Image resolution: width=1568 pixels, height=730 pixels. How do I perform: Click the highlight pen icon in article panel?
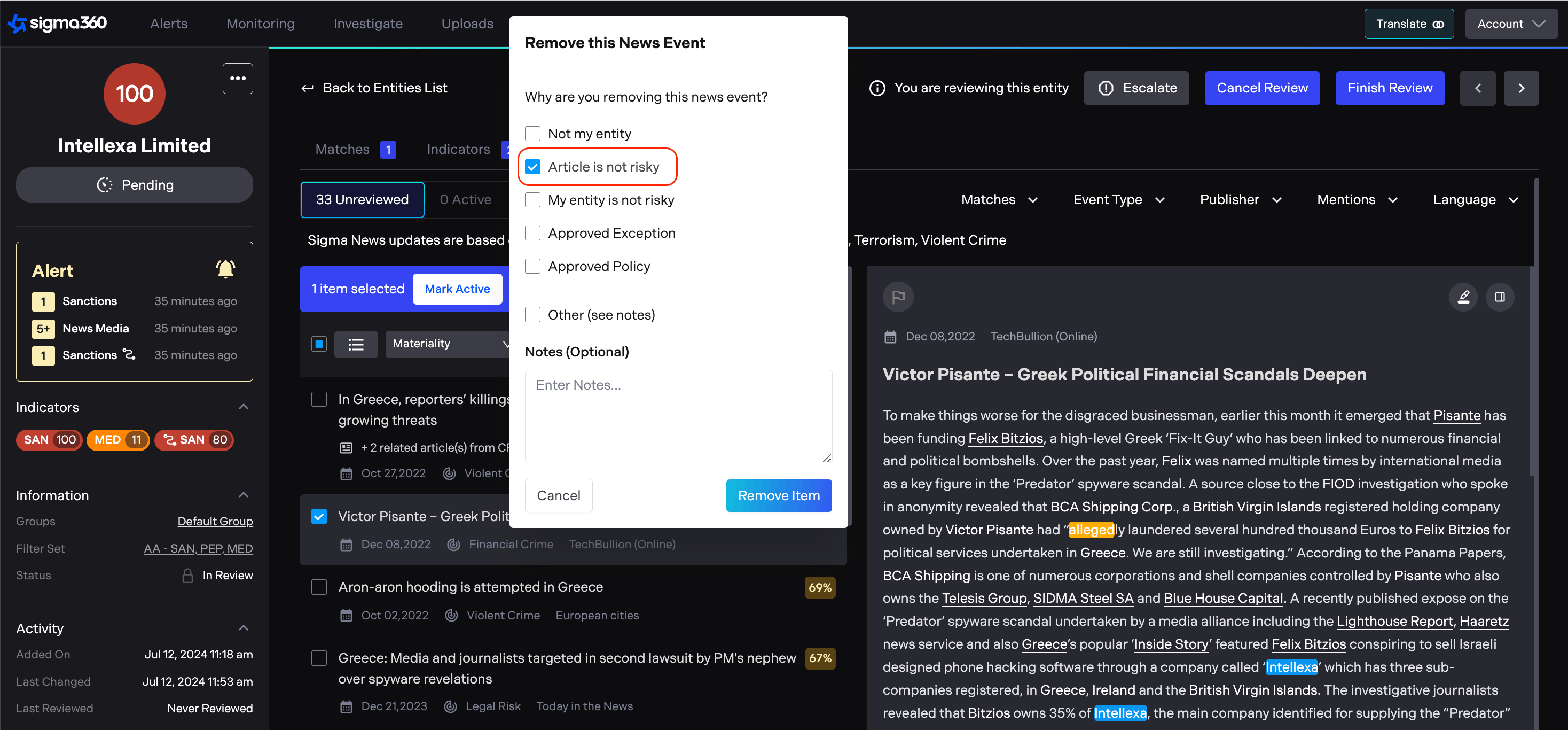(x=1463, y=297)
